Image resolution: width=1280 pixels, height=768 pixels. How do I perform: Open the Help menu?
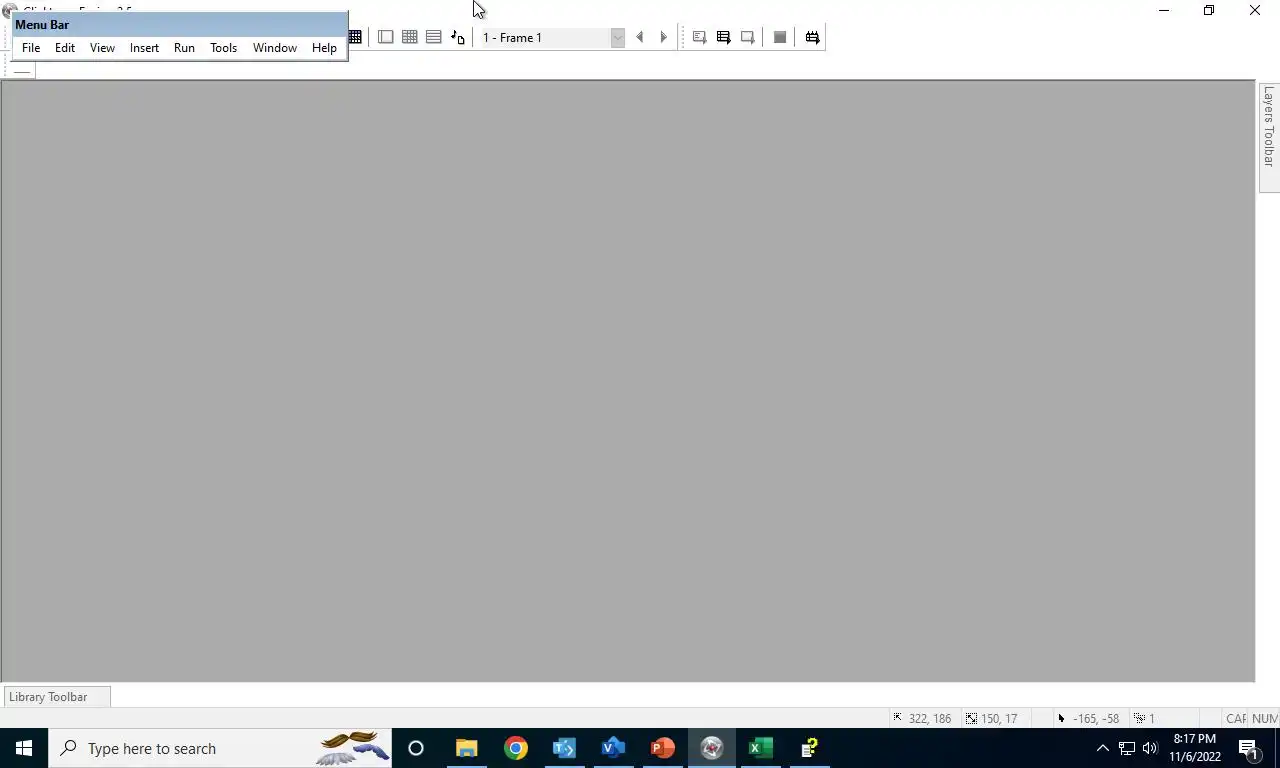tap(324, 48)
